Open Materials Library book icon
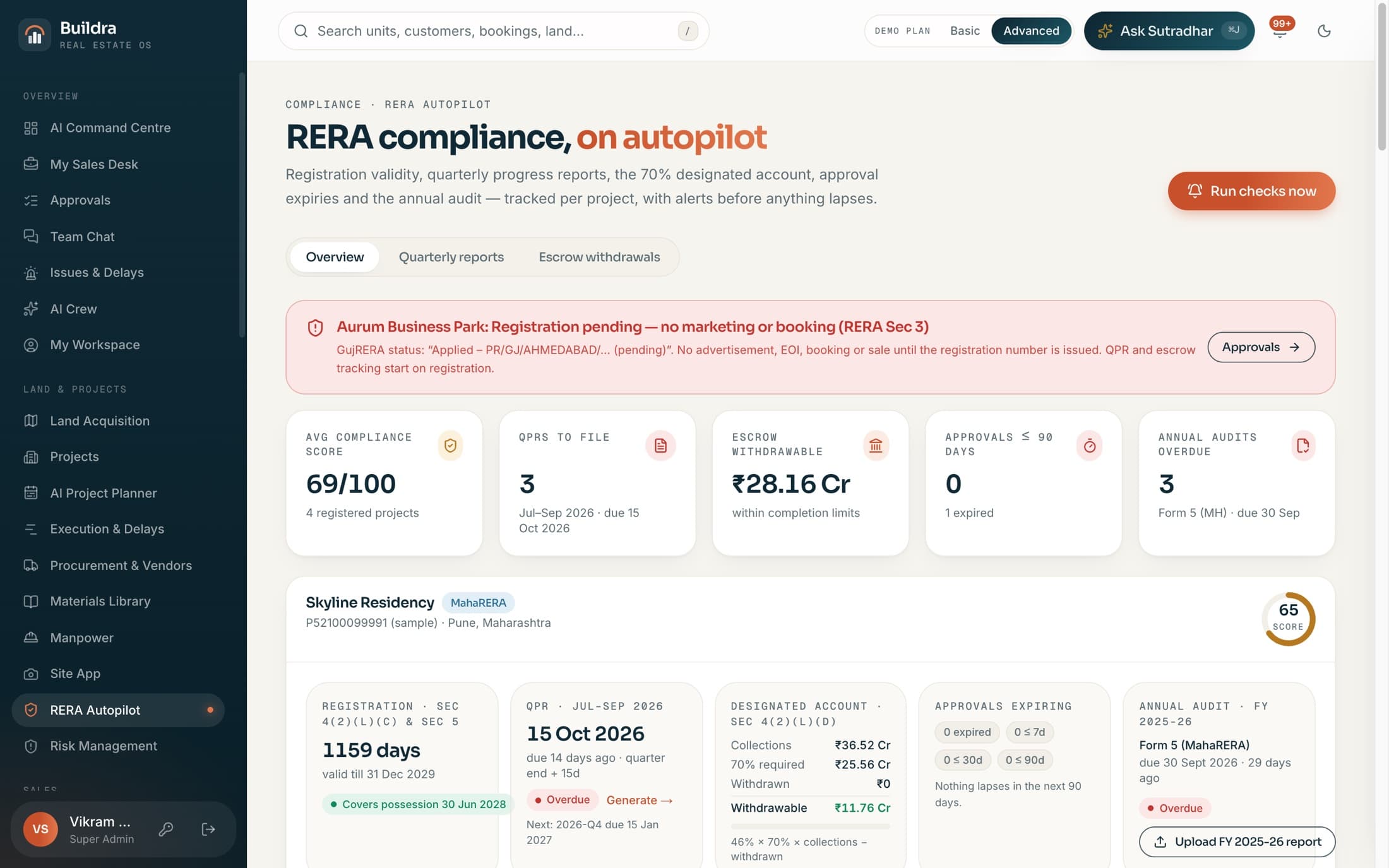 [30, 602]
